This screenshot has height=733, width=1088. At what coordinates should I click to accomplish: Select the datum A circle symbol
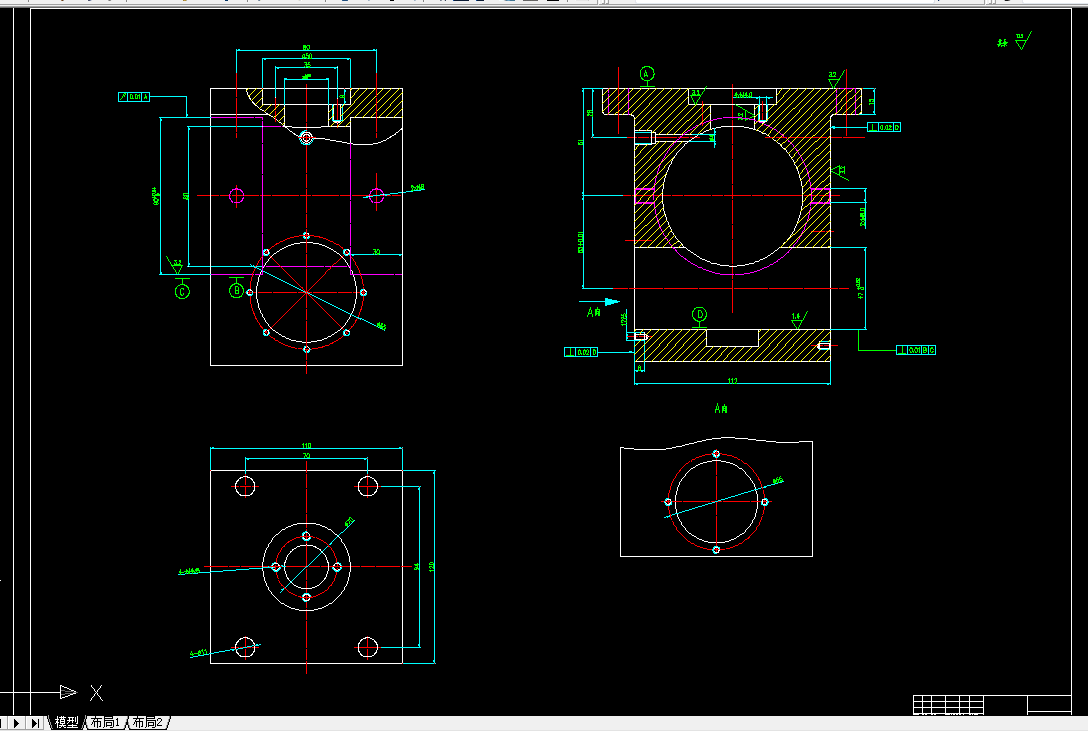point(647,74)
